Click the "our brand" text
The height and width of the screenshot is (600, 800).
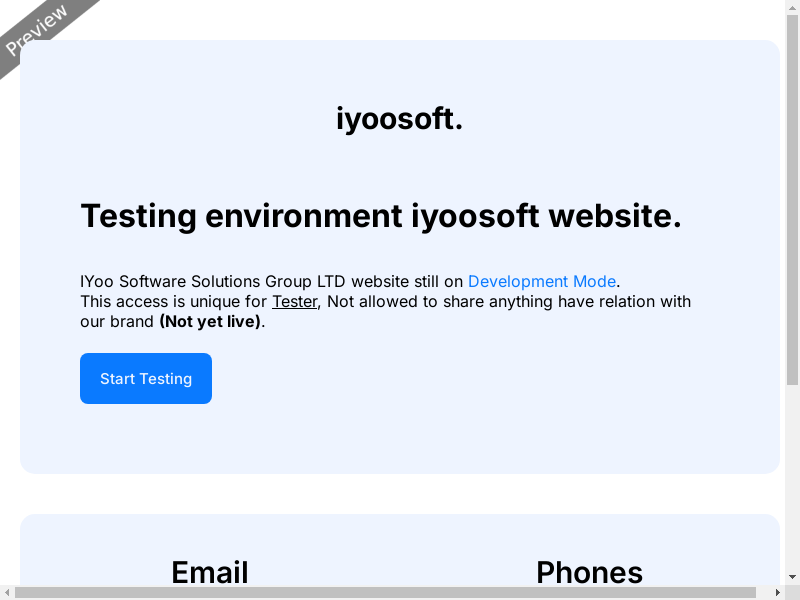[117, 321]
